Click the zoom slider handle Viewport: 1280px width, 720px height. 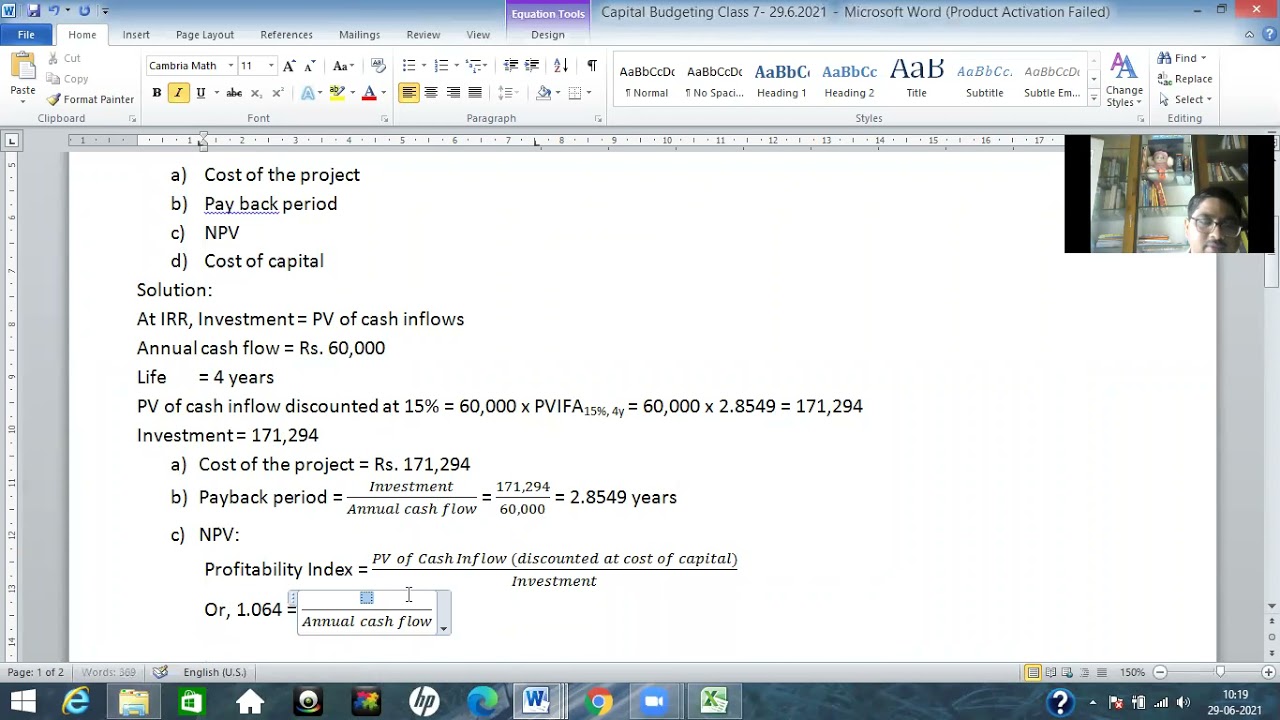click(x=1220, y=672)
